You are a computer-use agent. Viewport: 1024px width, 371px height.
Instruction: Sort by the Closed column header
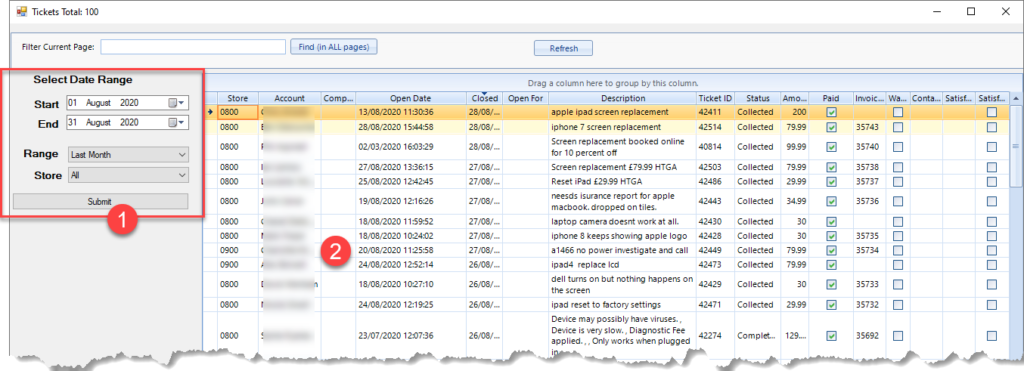[x=485, y=98]
